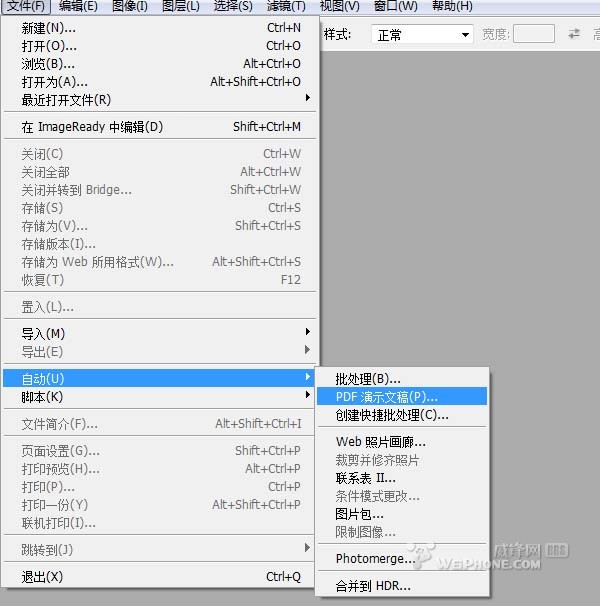Expand the 导出(E) submenu

click(161, 352)
